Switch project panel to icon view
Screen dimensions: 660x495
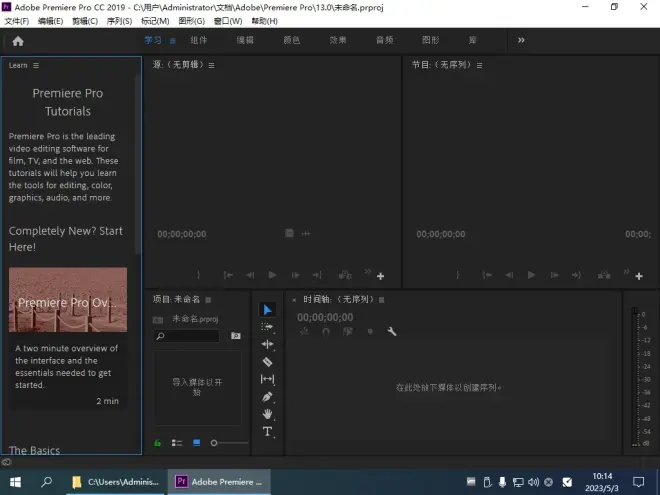click(x=197, y=443)
